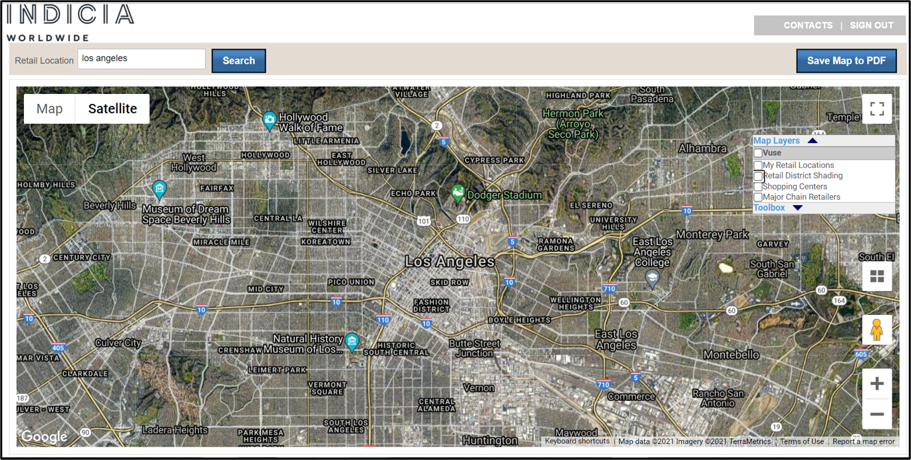Click the LEIMERT PARK label
911x460 pixels.
click(x=277, y=369)
